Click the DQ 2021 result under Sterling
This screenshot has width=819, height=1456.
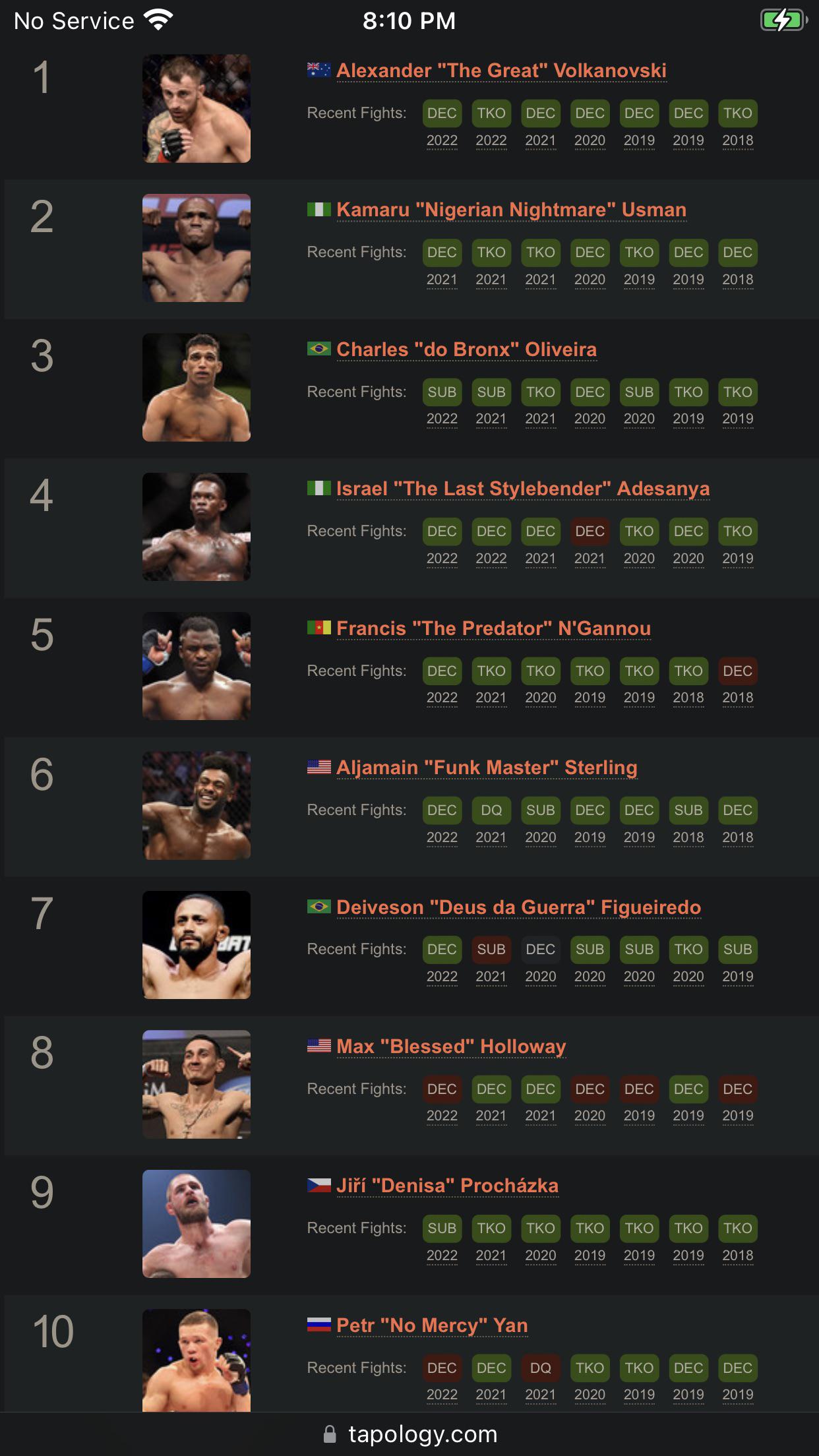pyautogui.click(x=491, y=810)
